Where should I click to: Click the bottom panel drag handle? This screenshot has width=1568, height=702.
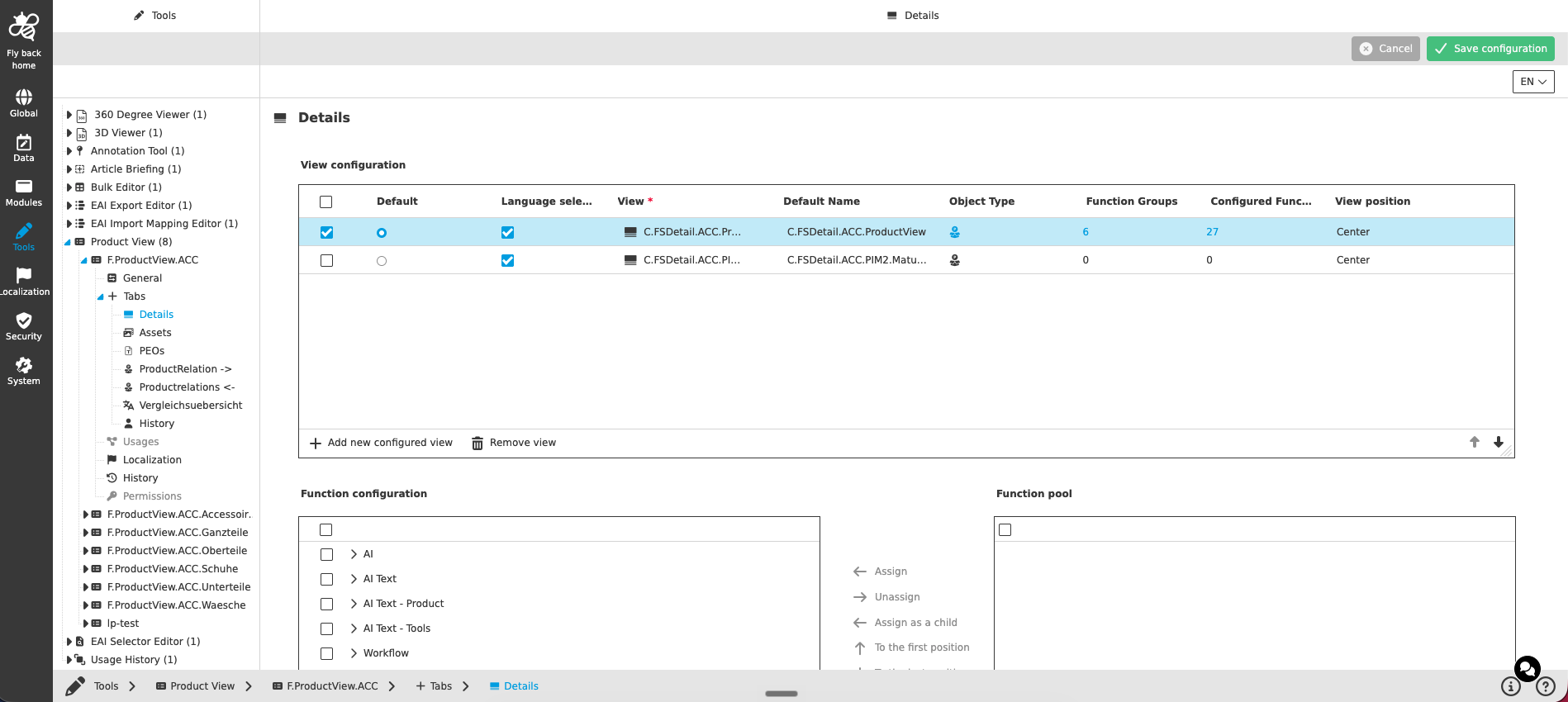click(782, 694)
